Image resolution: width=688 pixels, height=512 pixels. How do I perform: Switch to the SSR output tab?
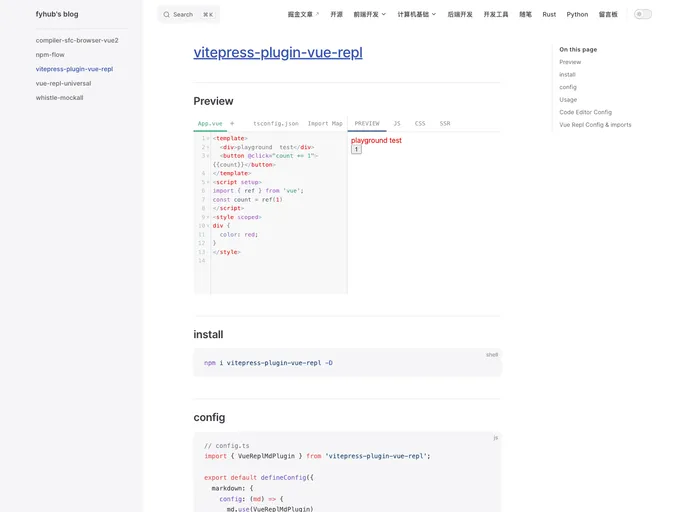(x=445, y=123)
